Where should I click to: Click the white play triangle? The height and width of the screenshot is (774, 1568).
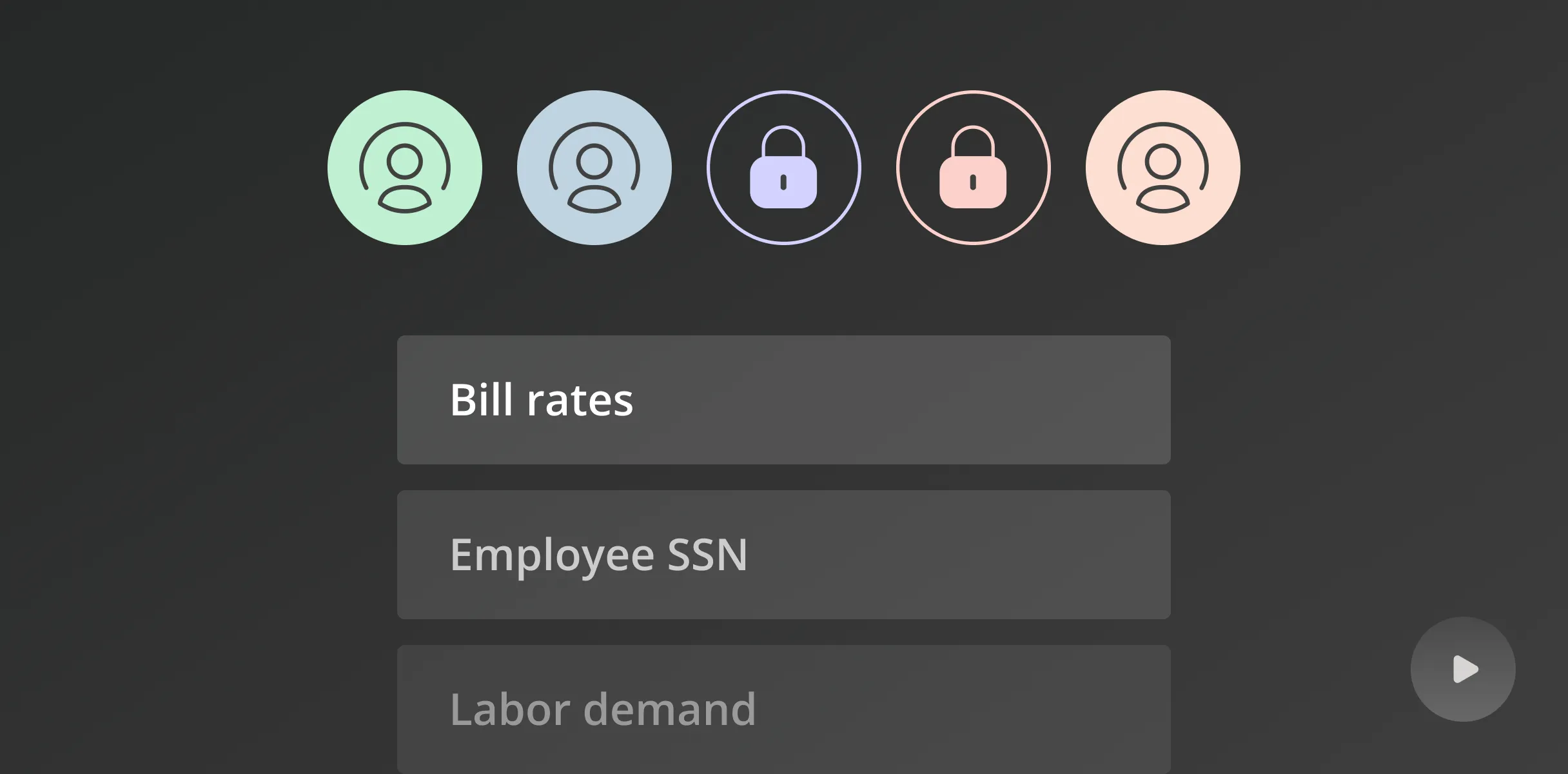[1464, 670]
